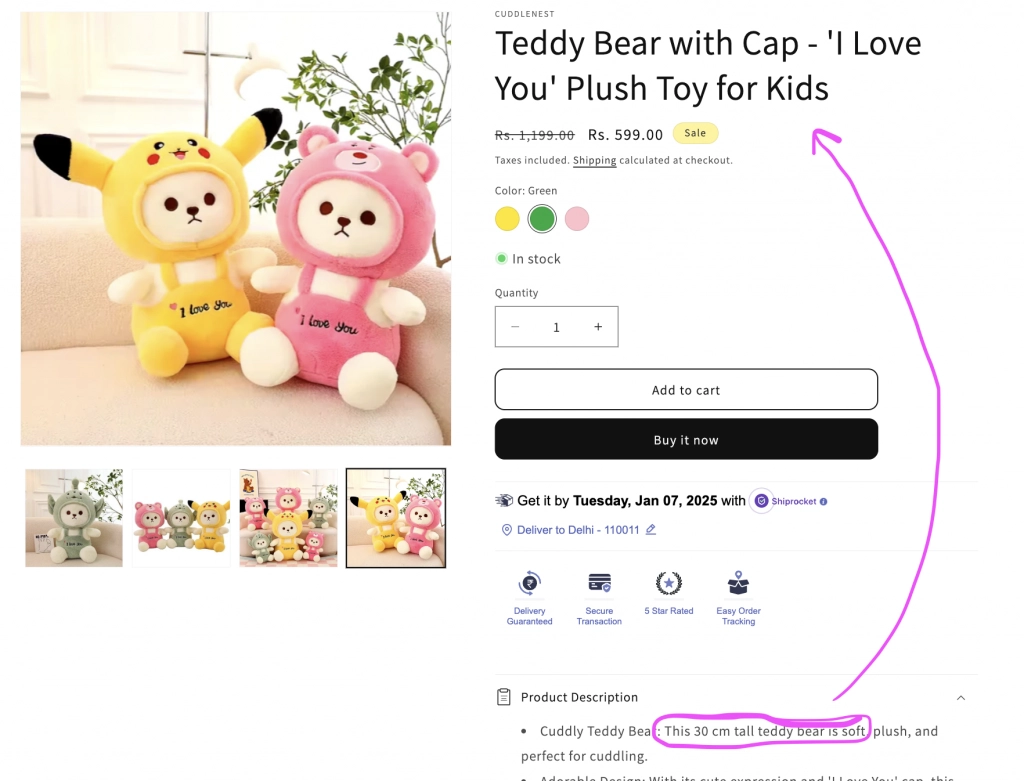Decrease quantity with the minus button
The height and width of the screenshot is (781, 1024).
(515, 327)
